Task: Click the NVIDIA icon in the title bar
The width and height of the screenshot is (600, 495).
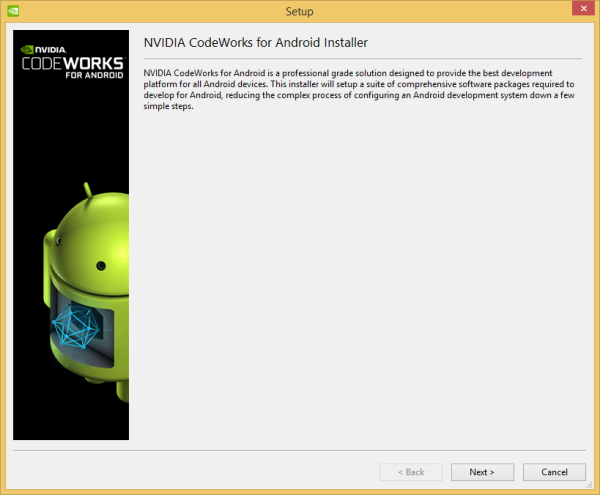Action: point(13,11)
